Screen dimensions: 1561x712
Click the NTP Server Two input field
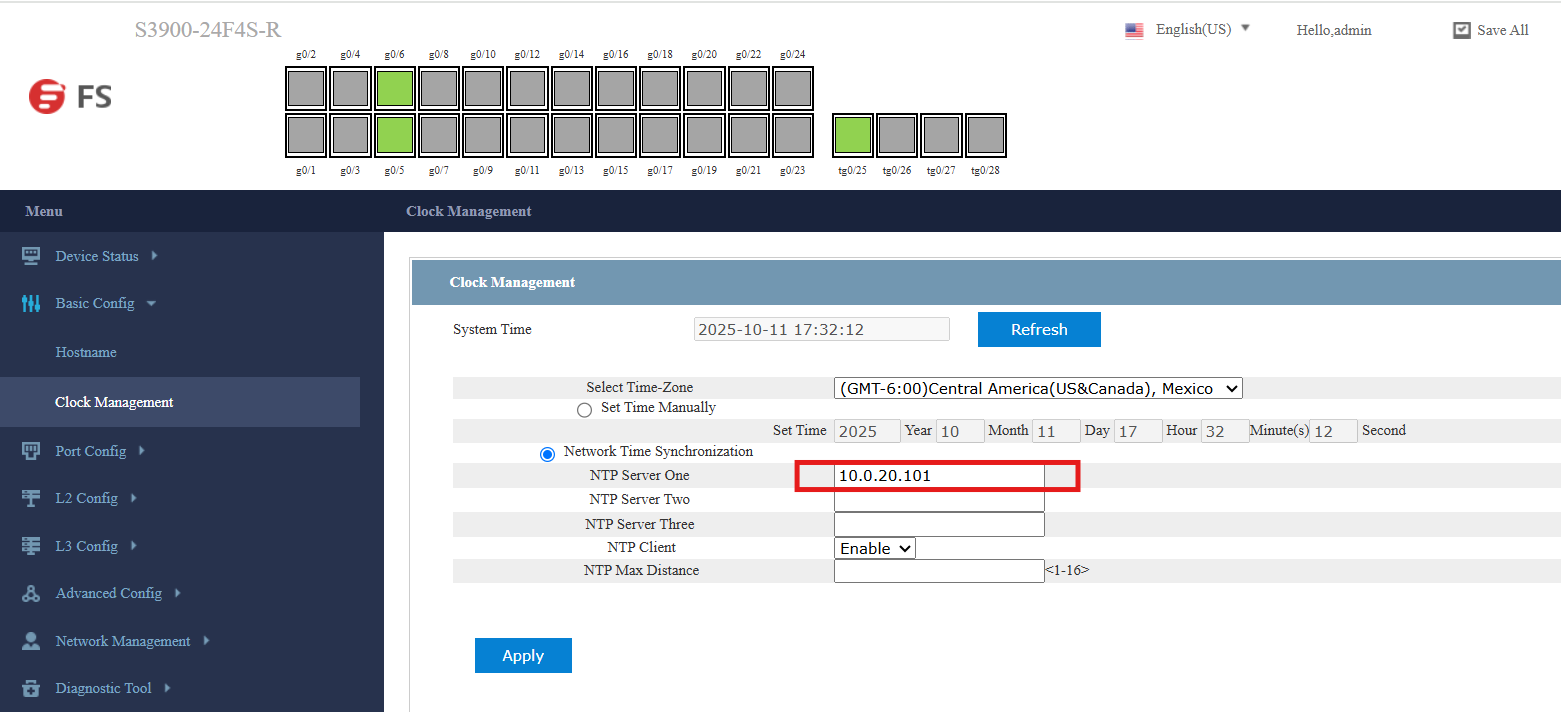click(x=938, y=499)
